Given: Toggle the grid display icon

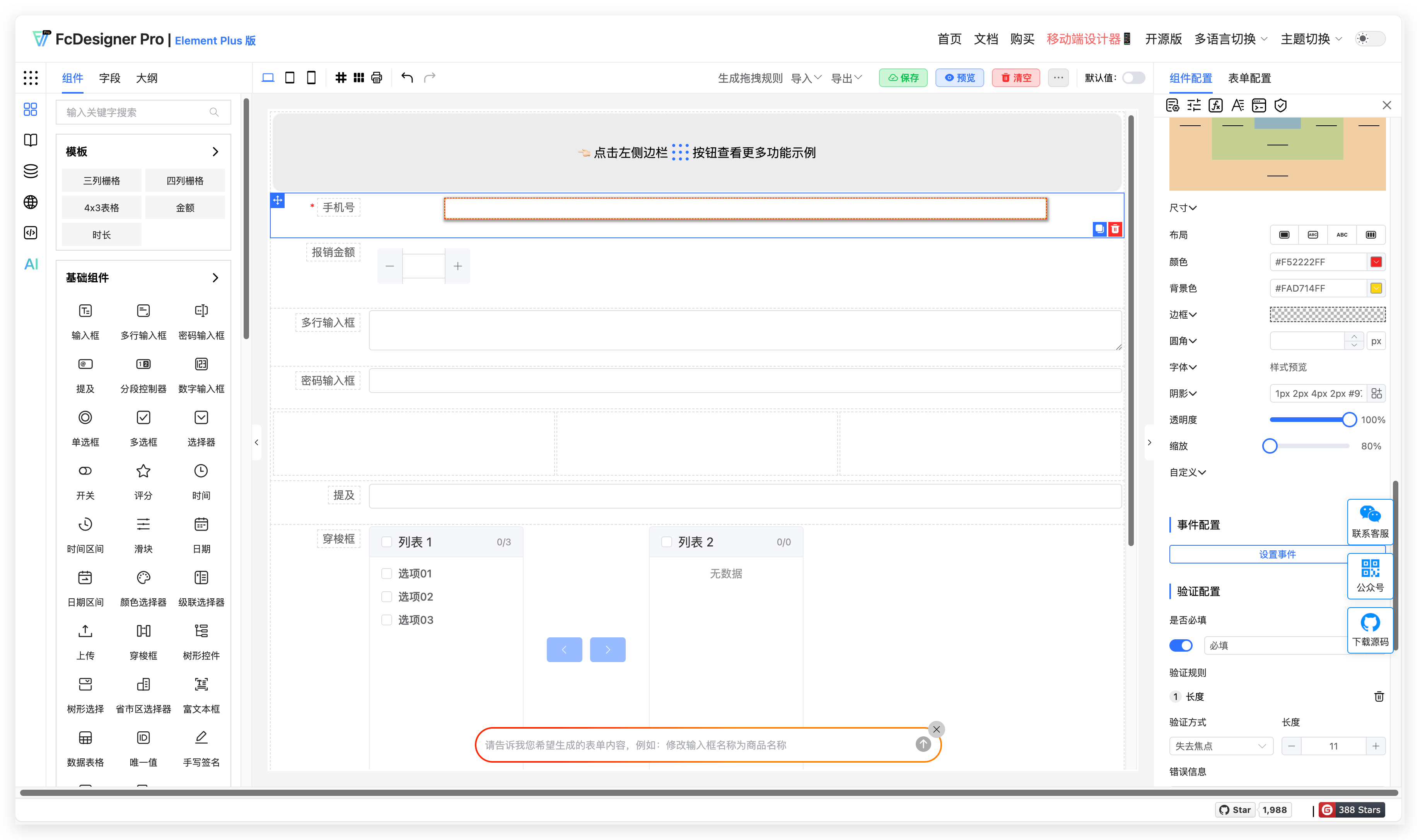Looking at the screenshot, I should click(341, 78).
